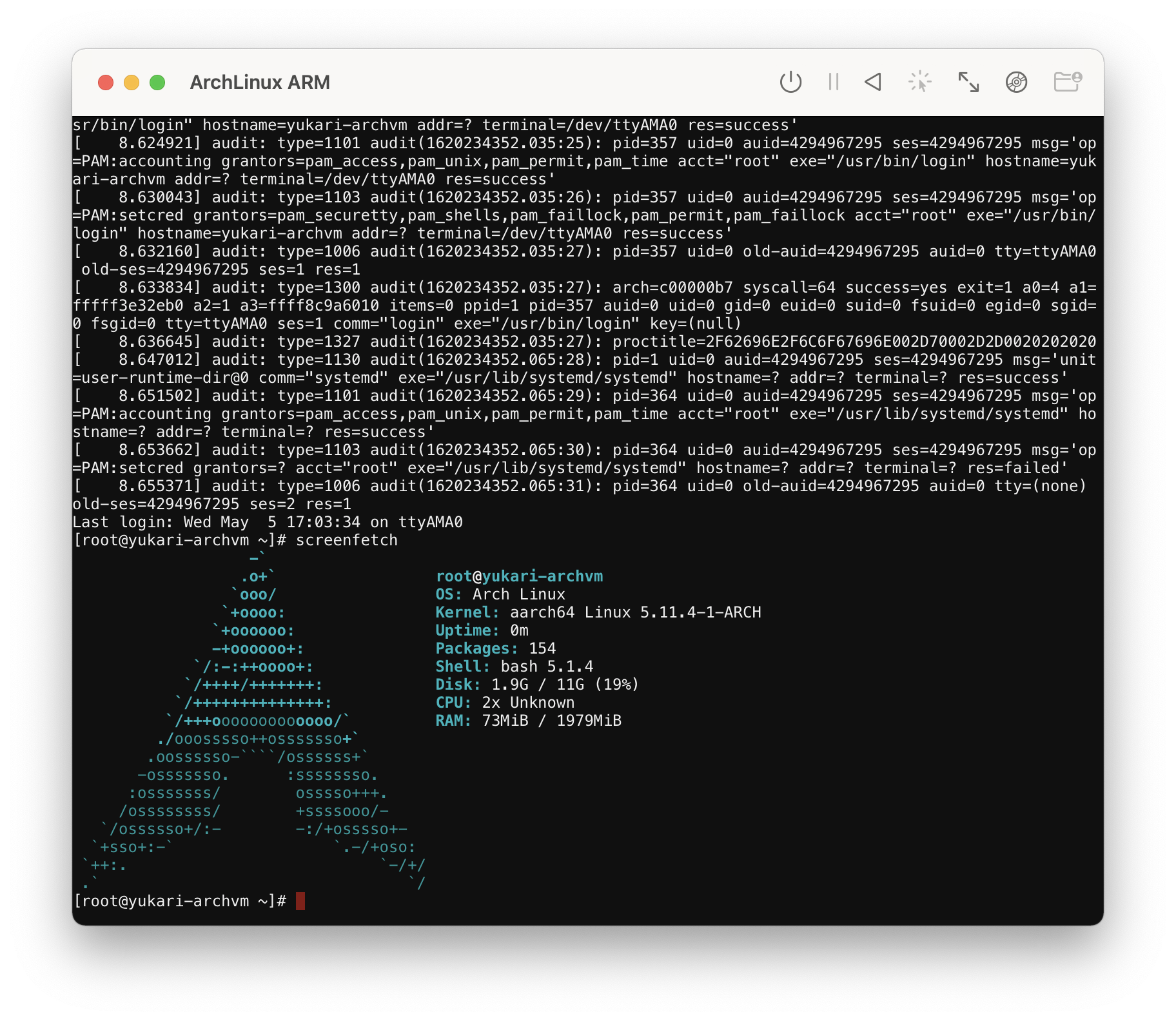Click the 'screenfetch' command text
The height and width of the screenshot is (1021, 1176).
click(x=347, y=540)
